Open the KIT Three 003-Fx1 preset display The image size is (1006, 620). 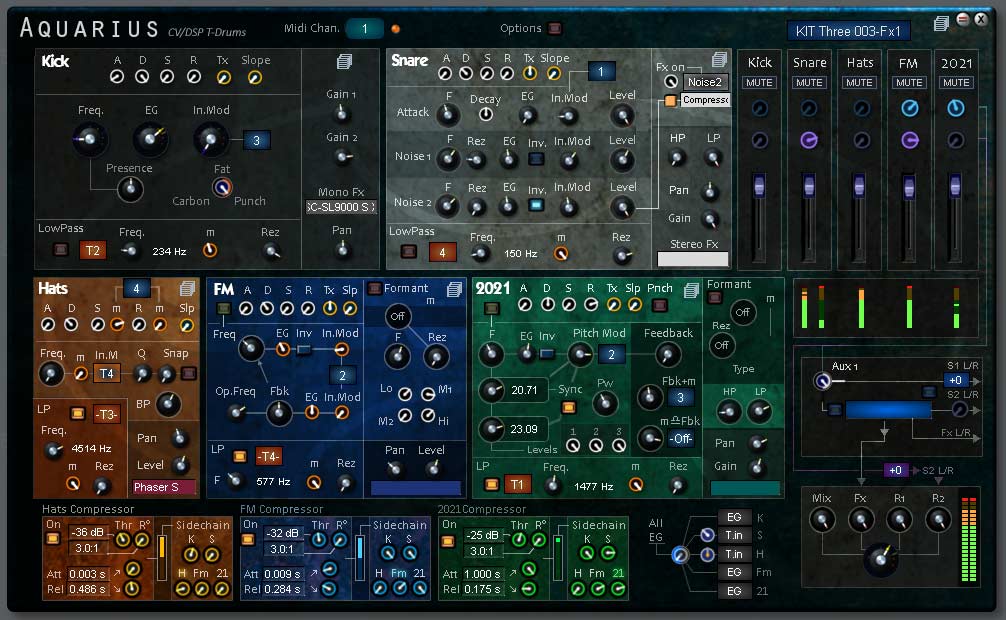848,31
